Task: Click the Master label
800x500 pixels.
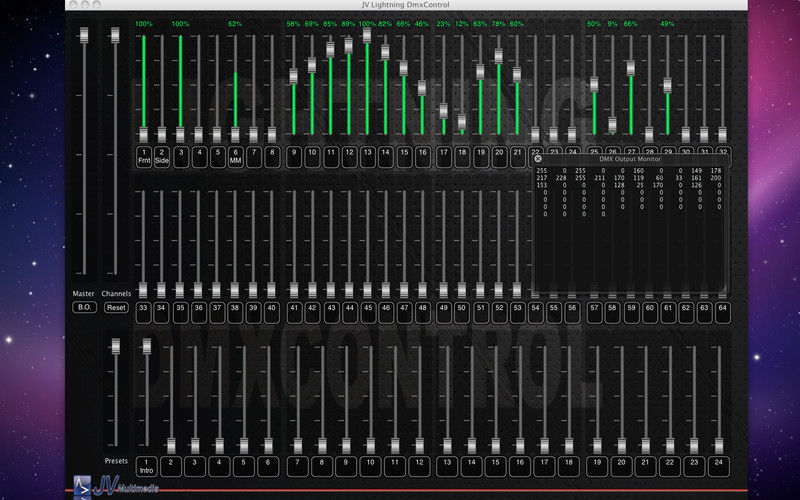Action: click(84, 293)
